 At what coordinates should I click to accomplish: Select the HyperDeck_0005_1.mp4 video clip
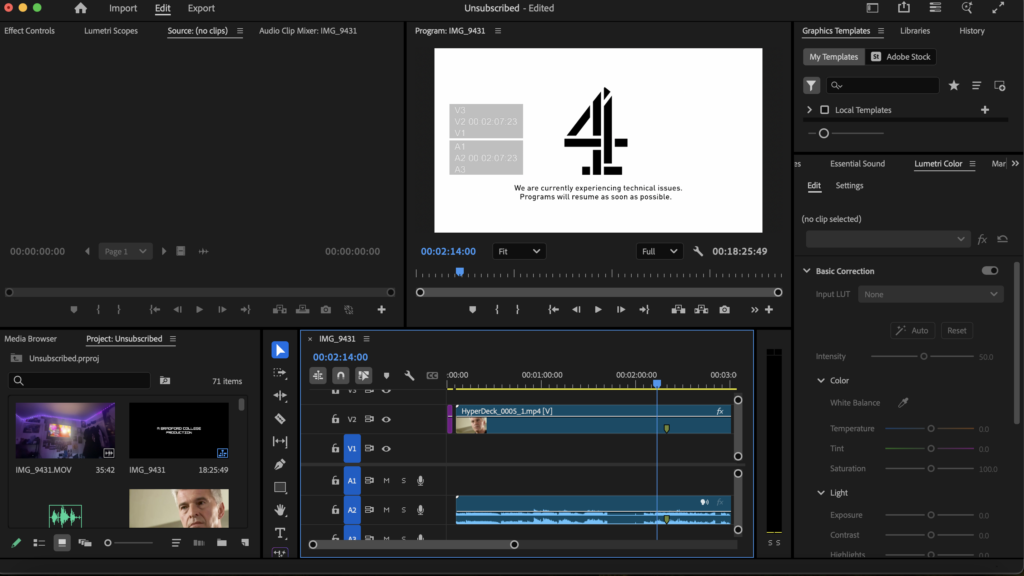click(x=593, y=419)
